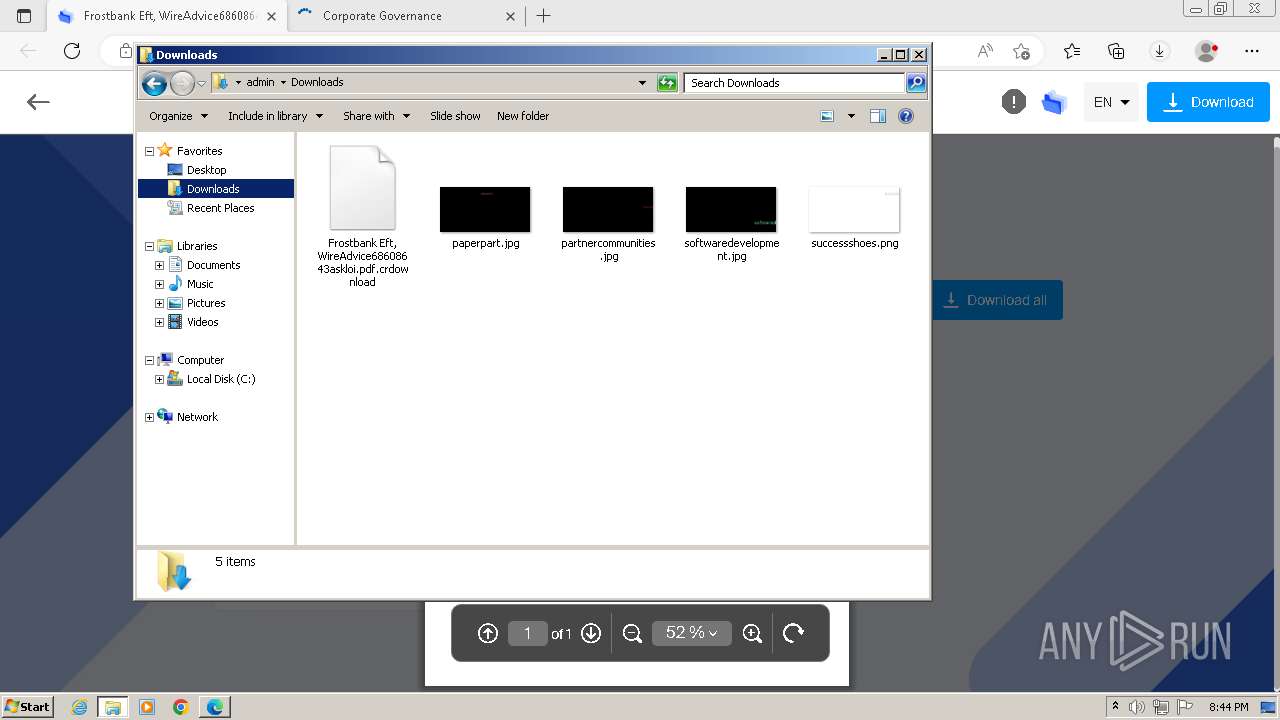Viewport: 1280px width, 720px height.
Task: Expand the Pictures library
Action: click(x=159, y=303)
